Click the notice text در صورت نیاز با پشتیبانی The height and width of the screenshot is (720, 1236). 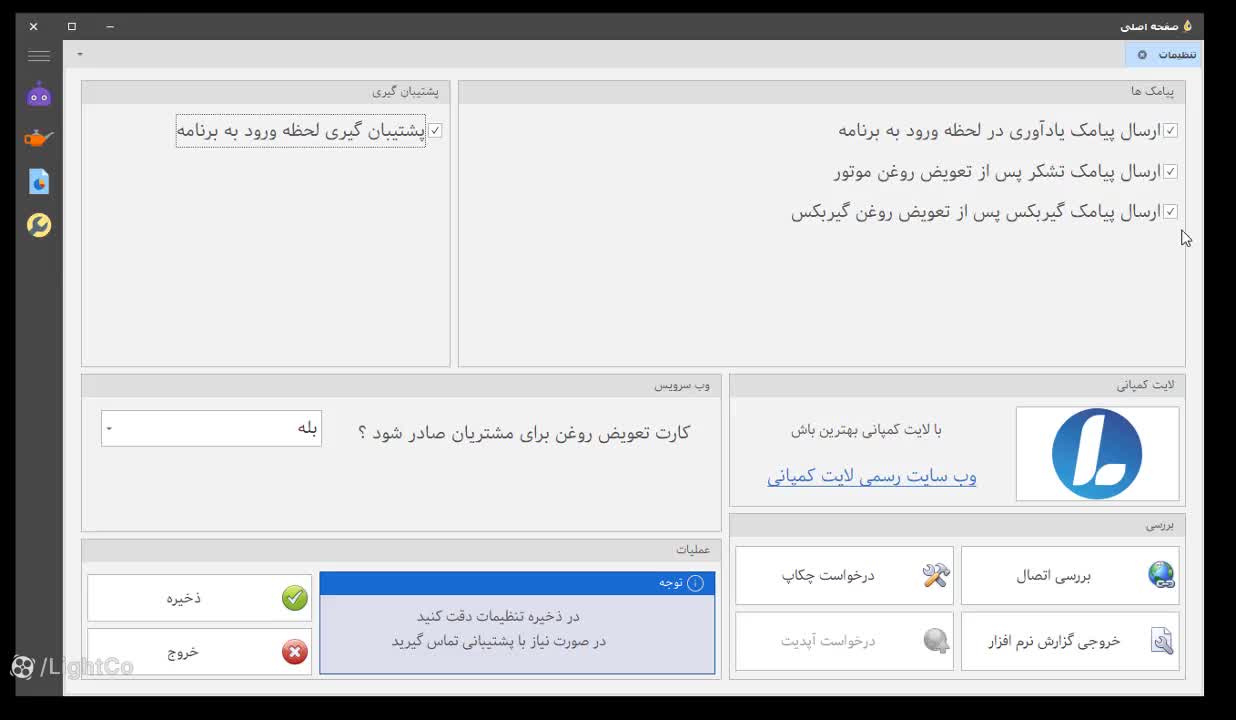pos(498,641)
